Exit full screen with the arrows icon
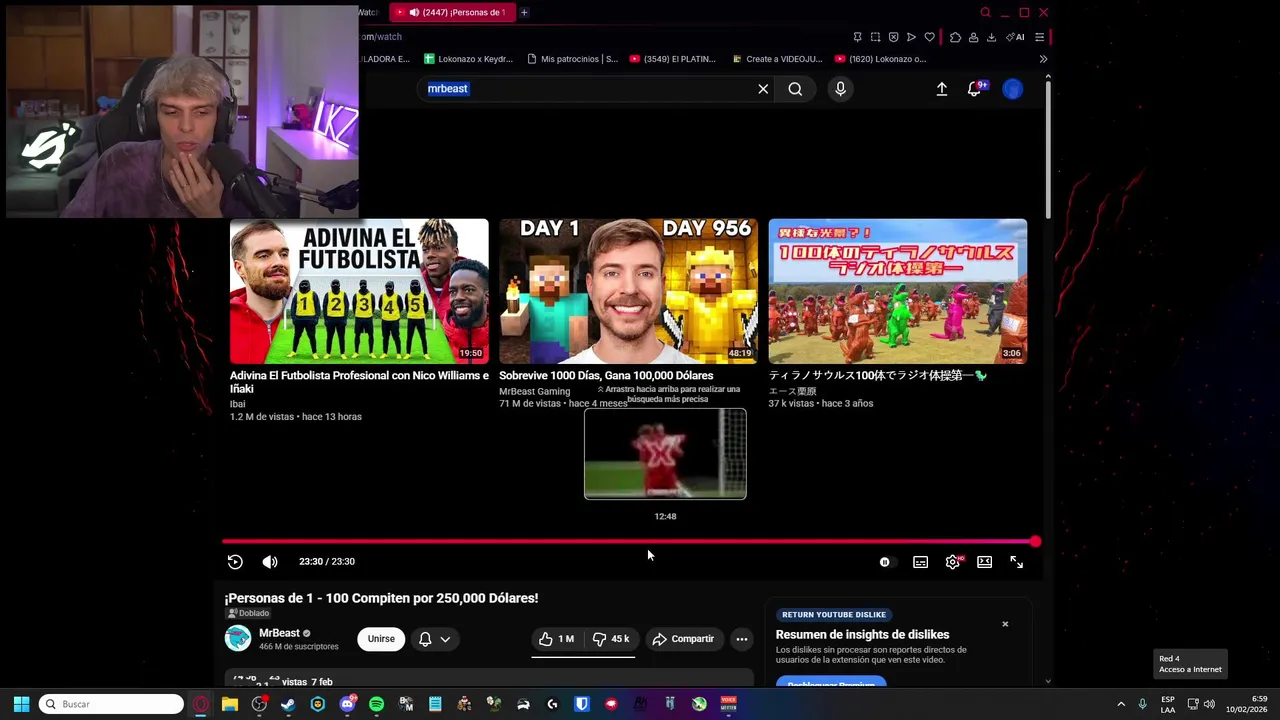The image size is (1280, 720). pos(1016,562)
